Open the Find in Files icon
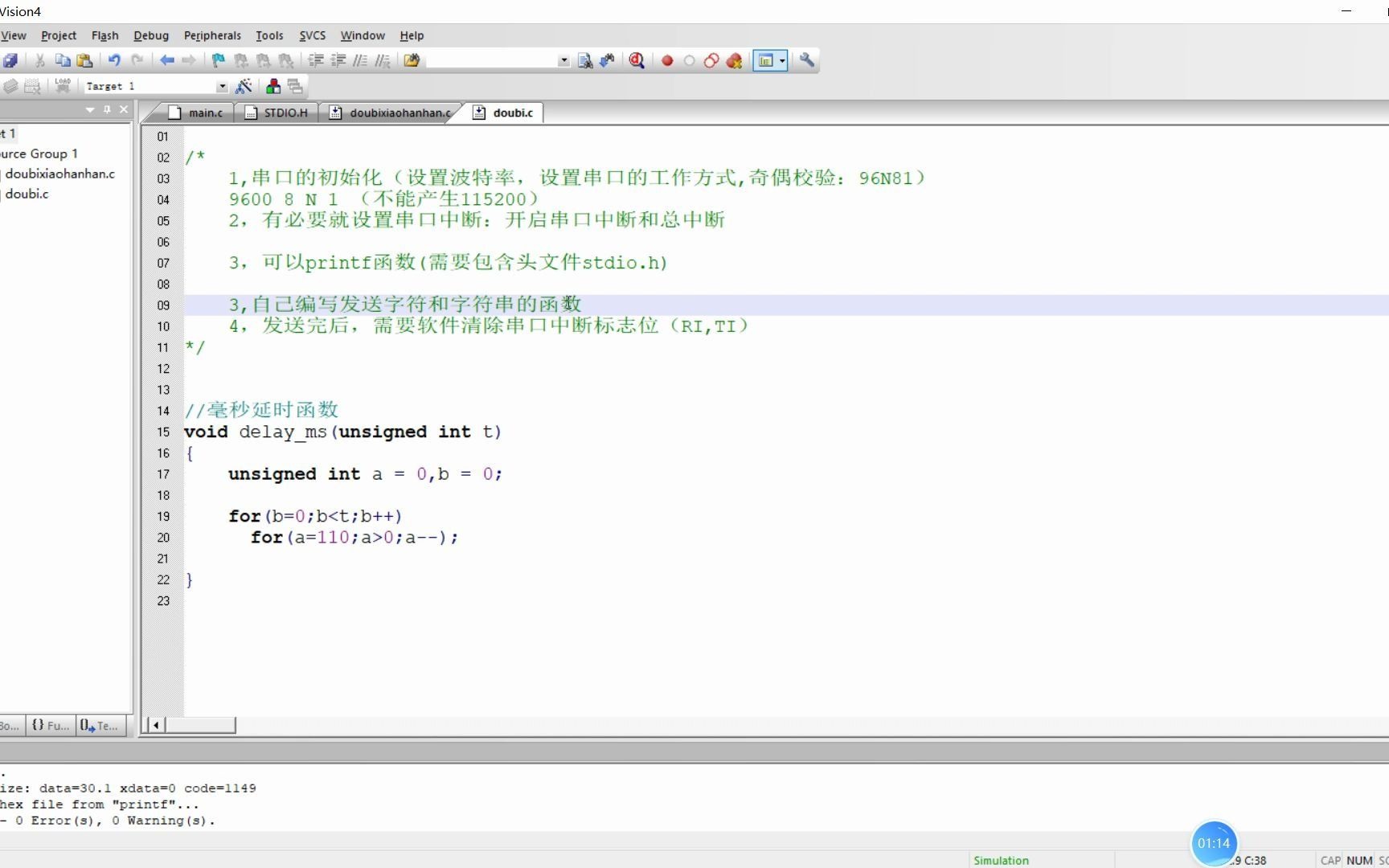Viewport: 1389px width, 868px height. pyautogui.click(x=412, y=60)
